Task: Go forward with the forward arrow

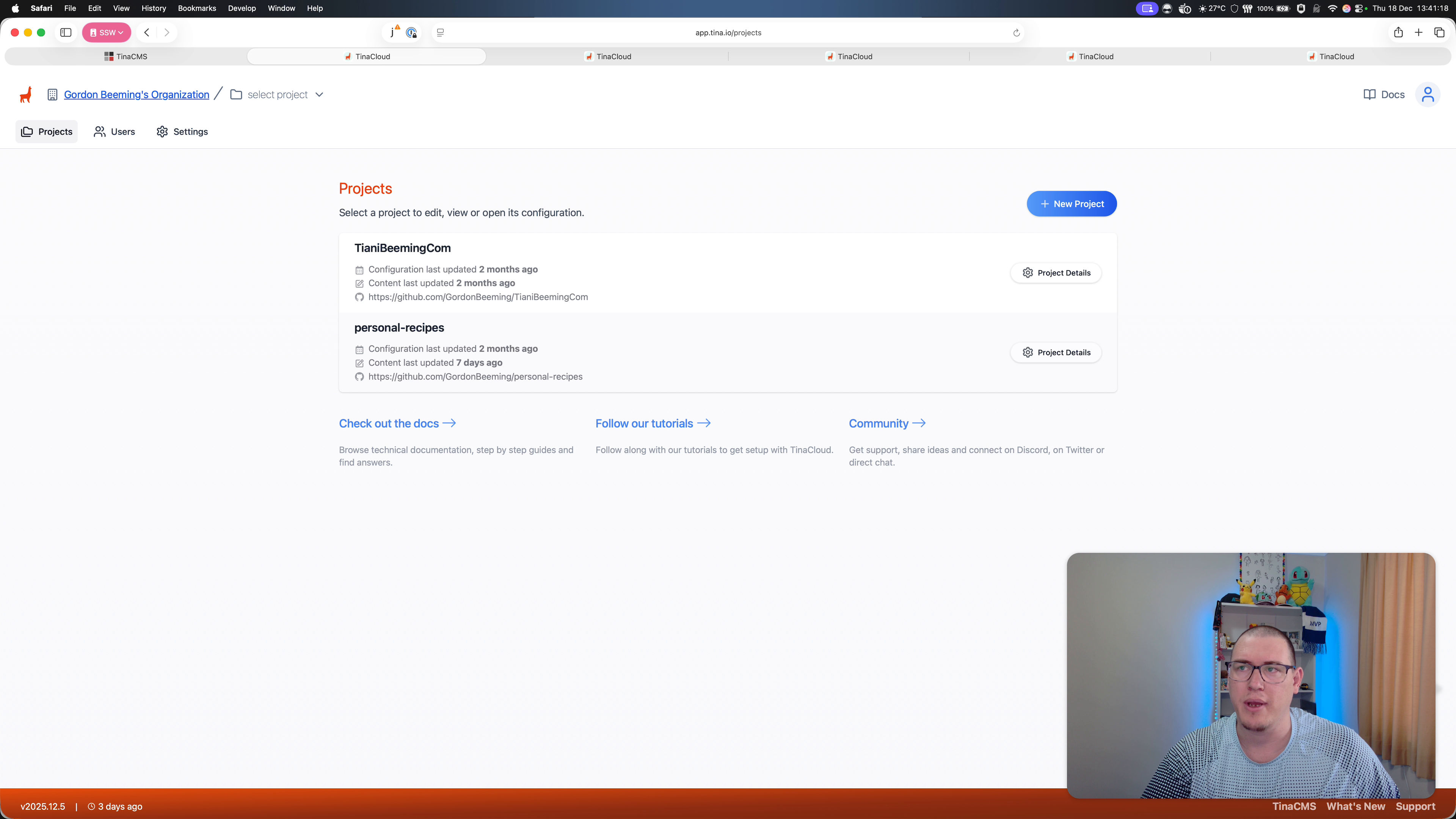Action: pyautogui.click(x=167, y=33)
